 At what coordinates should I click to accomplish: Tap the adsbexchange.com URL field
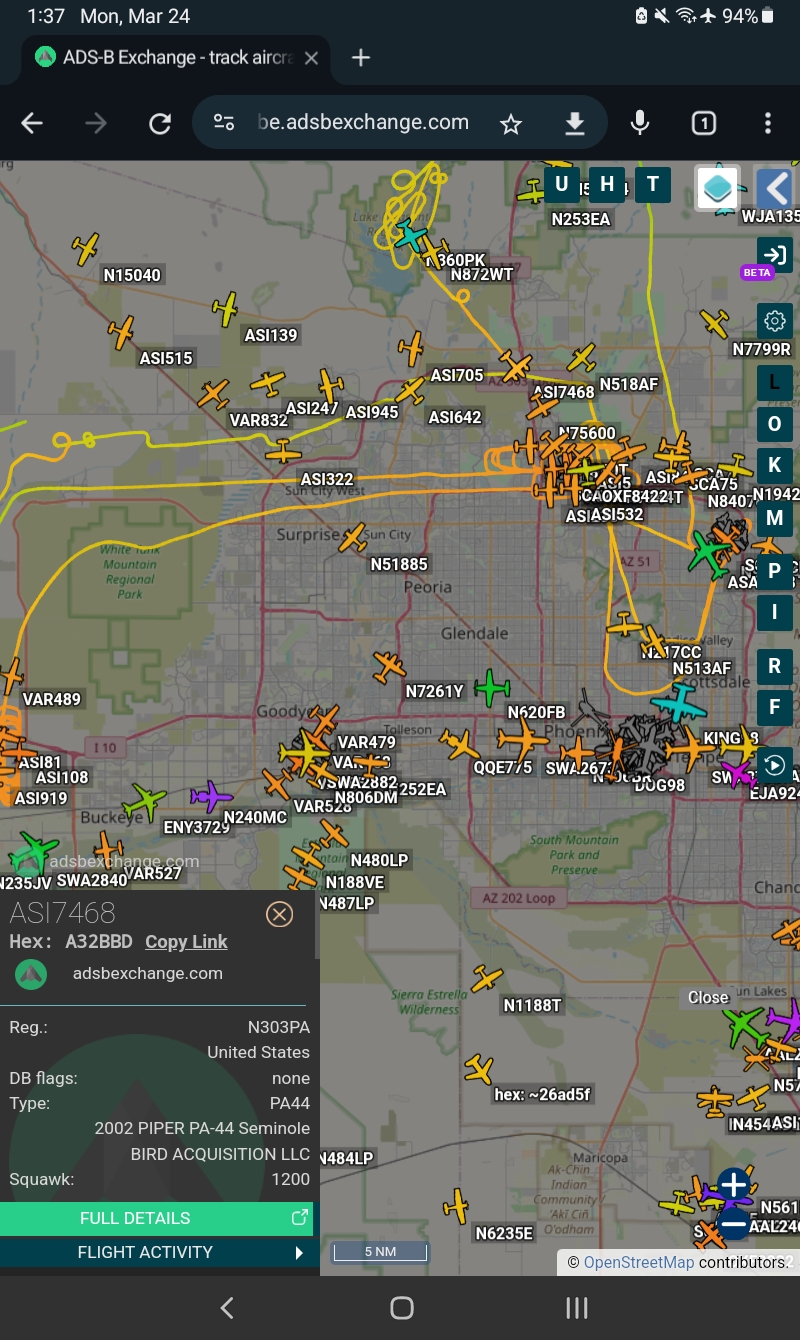[x=364, y=123]
